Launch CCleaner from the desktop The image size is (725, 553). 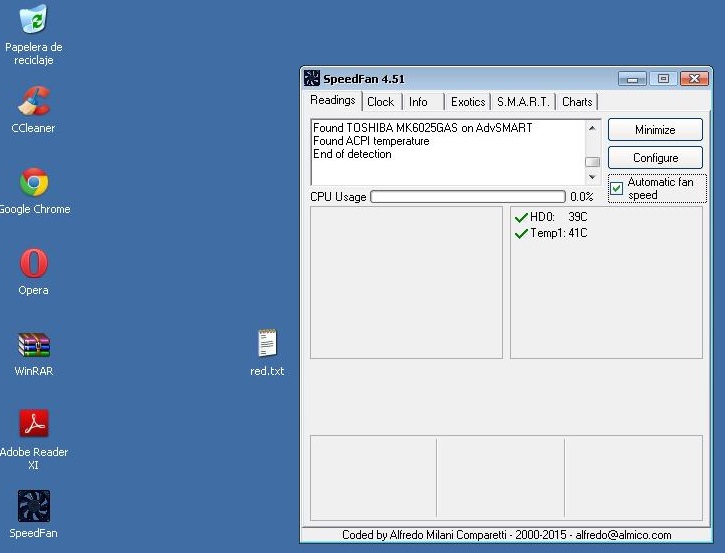(x=34, y=102)
